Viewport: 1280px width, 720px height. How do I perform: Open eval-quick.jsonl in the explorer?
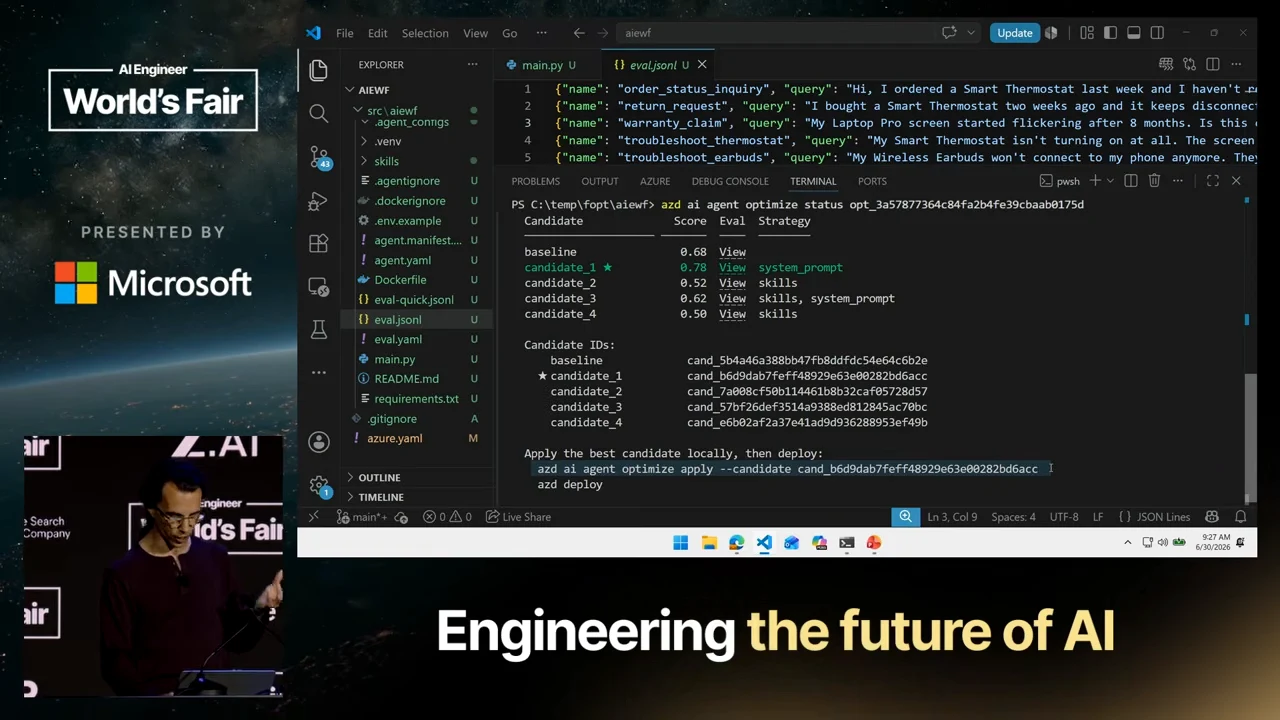(x=413, y=300)
